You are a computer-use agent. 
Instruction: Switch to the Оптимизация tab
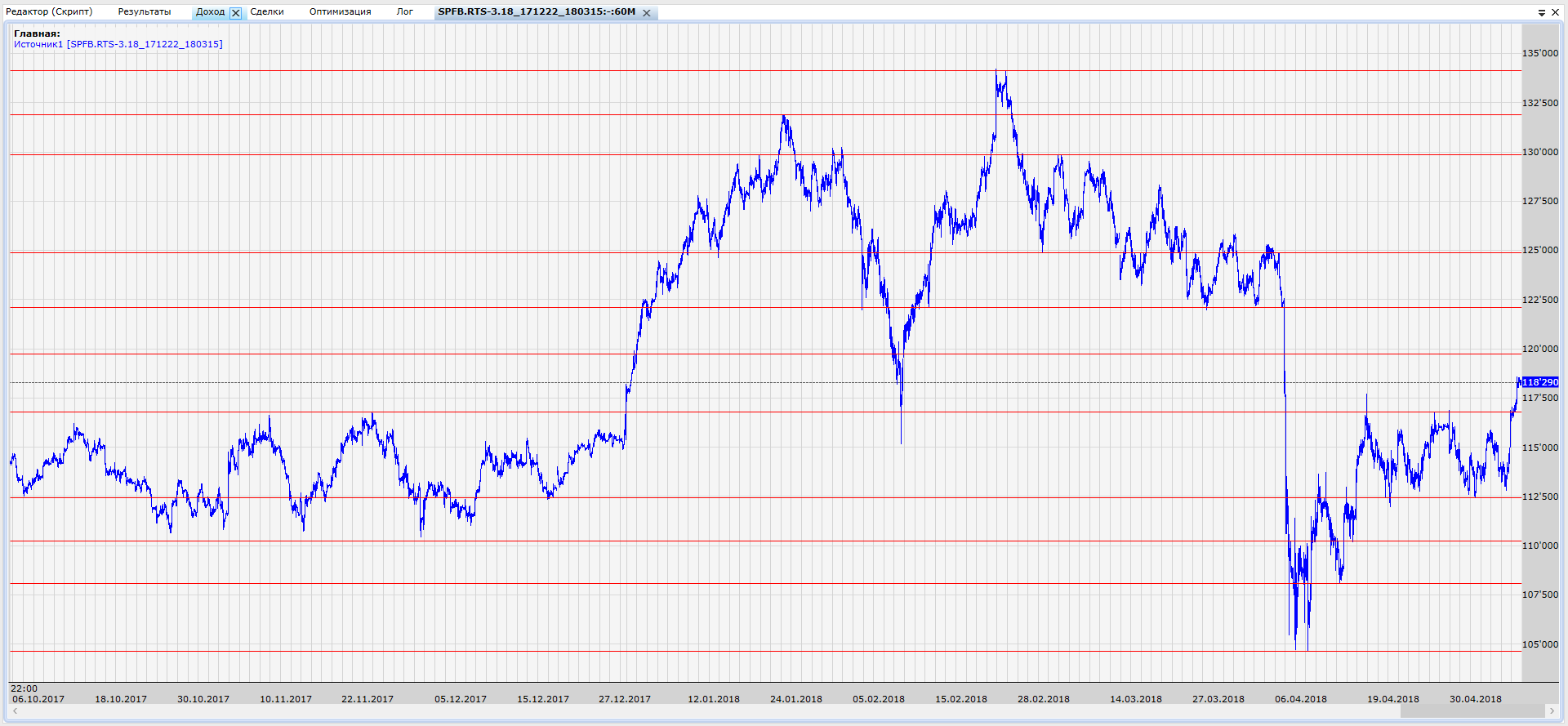tap(340, 11)
